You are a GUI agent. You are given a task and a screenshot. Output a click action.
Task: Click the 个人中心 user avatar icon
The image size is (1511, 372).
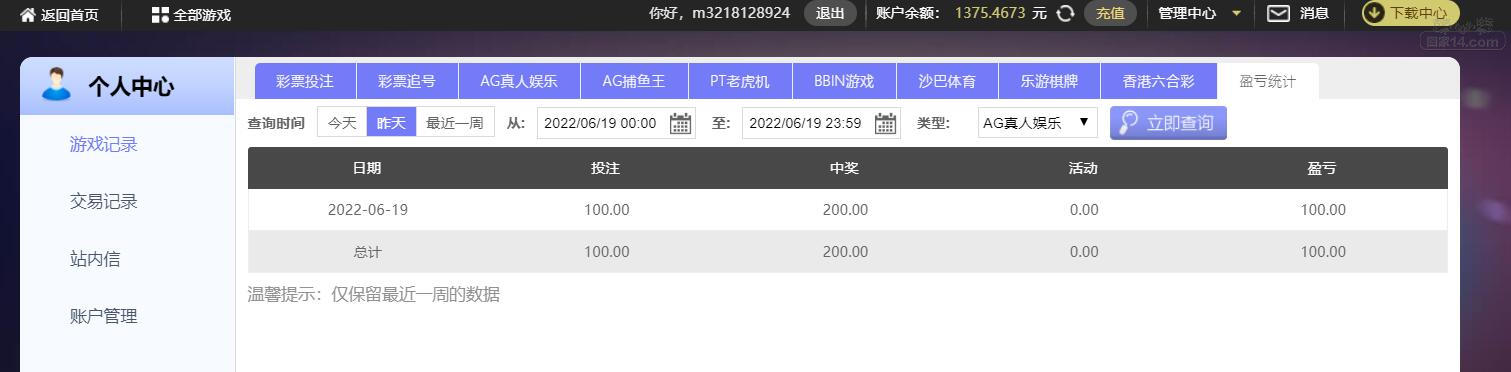click(57, 85)
